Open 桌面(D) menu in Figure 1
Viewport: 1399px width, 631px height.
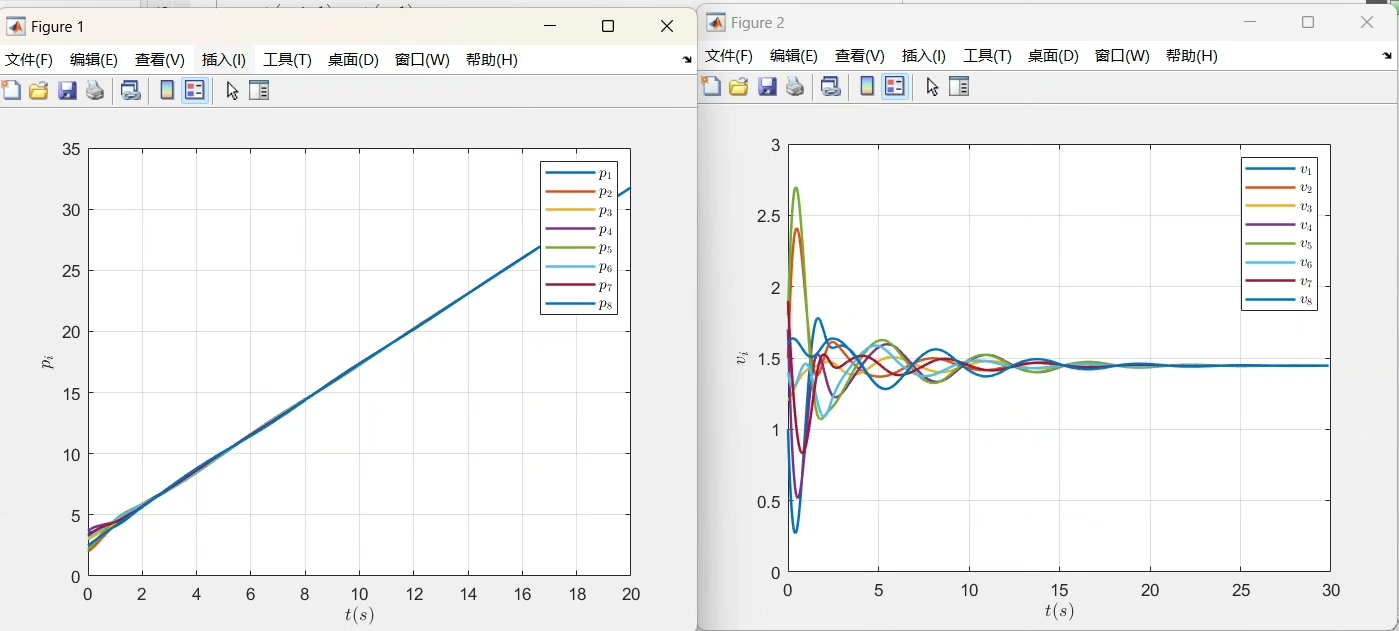coord(354,60)
